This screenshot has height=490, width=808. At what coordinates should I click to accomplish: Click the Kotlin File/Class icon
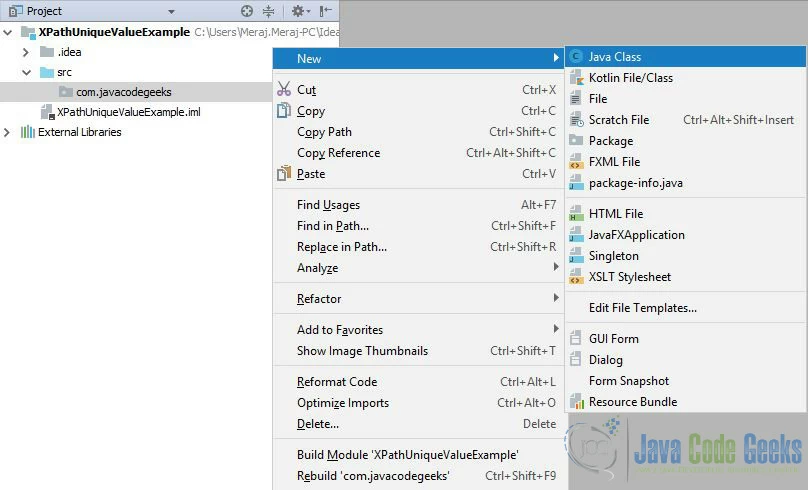point(576,78)
